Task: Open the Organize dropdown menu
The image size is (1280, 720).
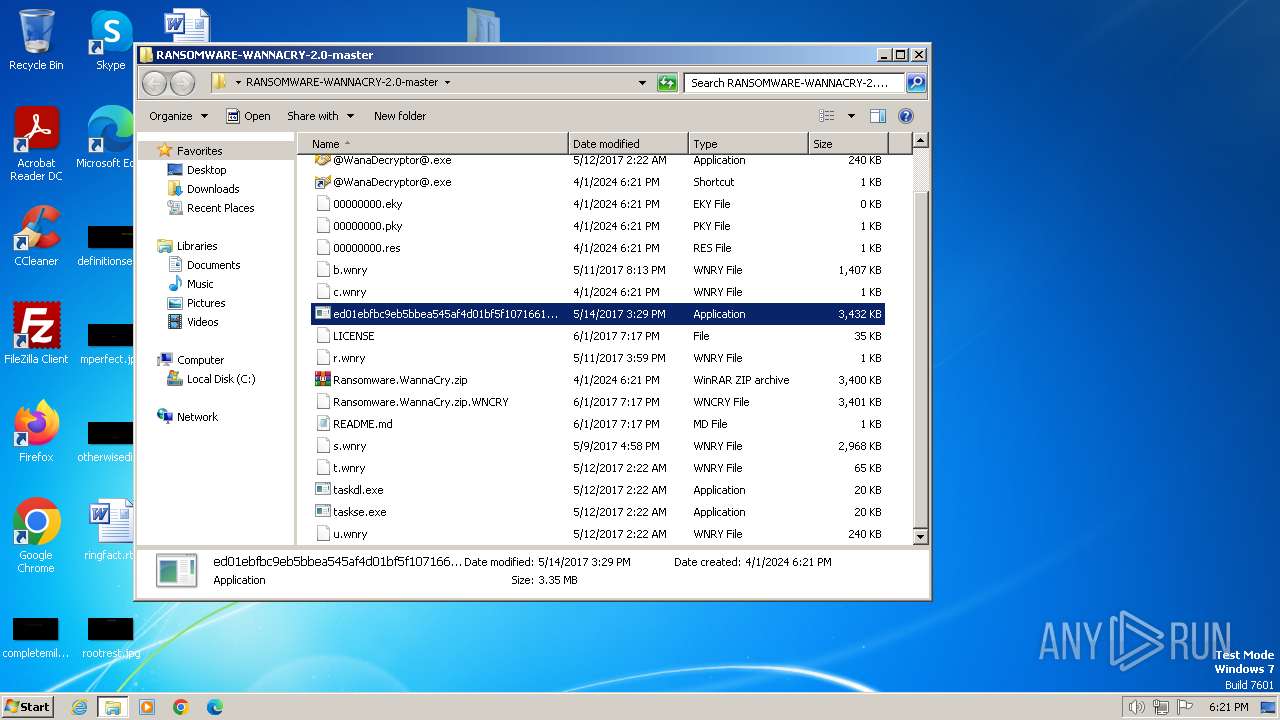Action: 178,116
